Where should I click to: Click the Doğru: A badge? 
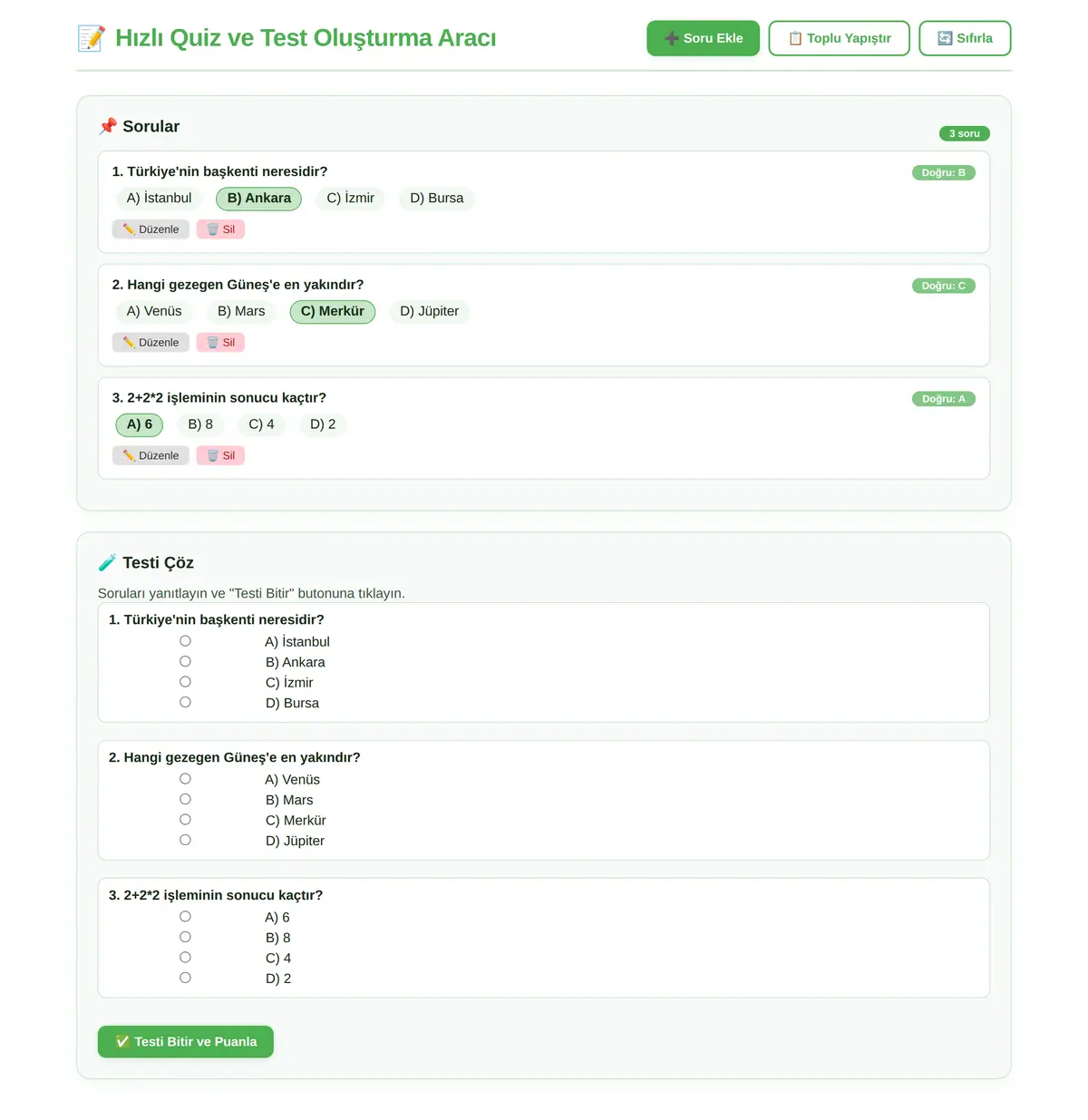pyautogui.click(x=943, y=399)
